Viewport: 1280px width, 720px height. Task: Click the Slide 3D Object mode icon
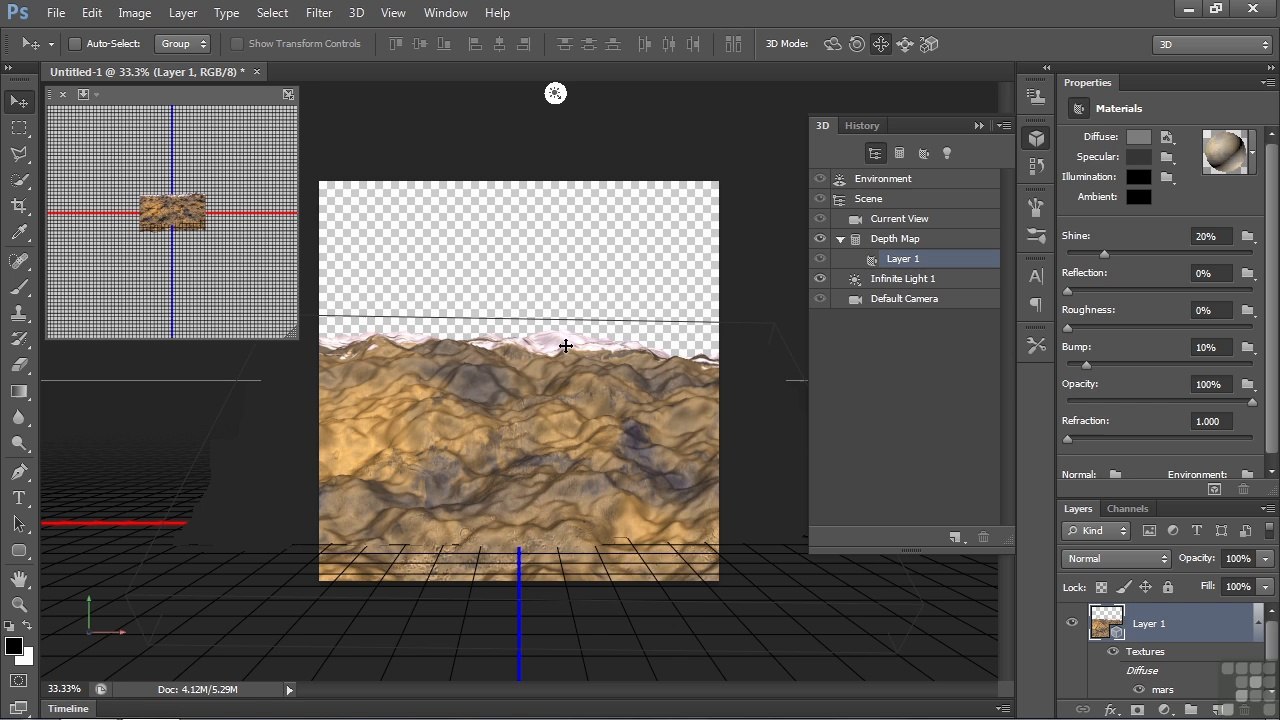coord(905,44)
